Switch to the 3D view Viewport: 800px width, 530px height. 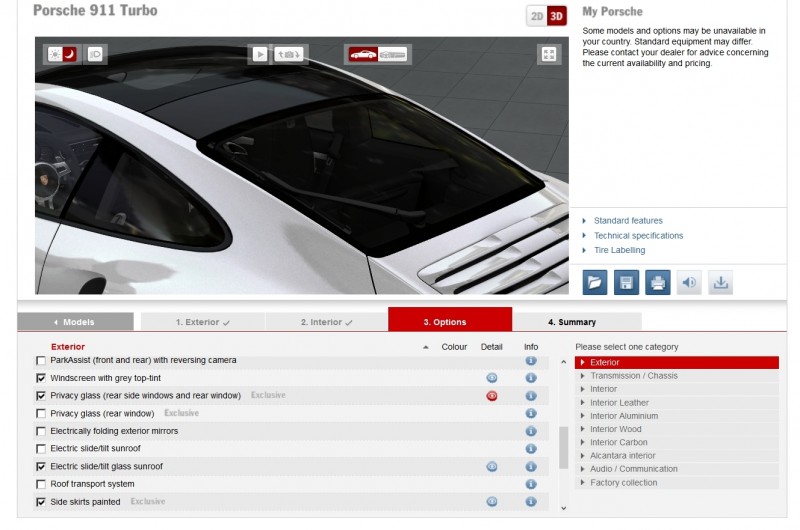coord(557,16)
